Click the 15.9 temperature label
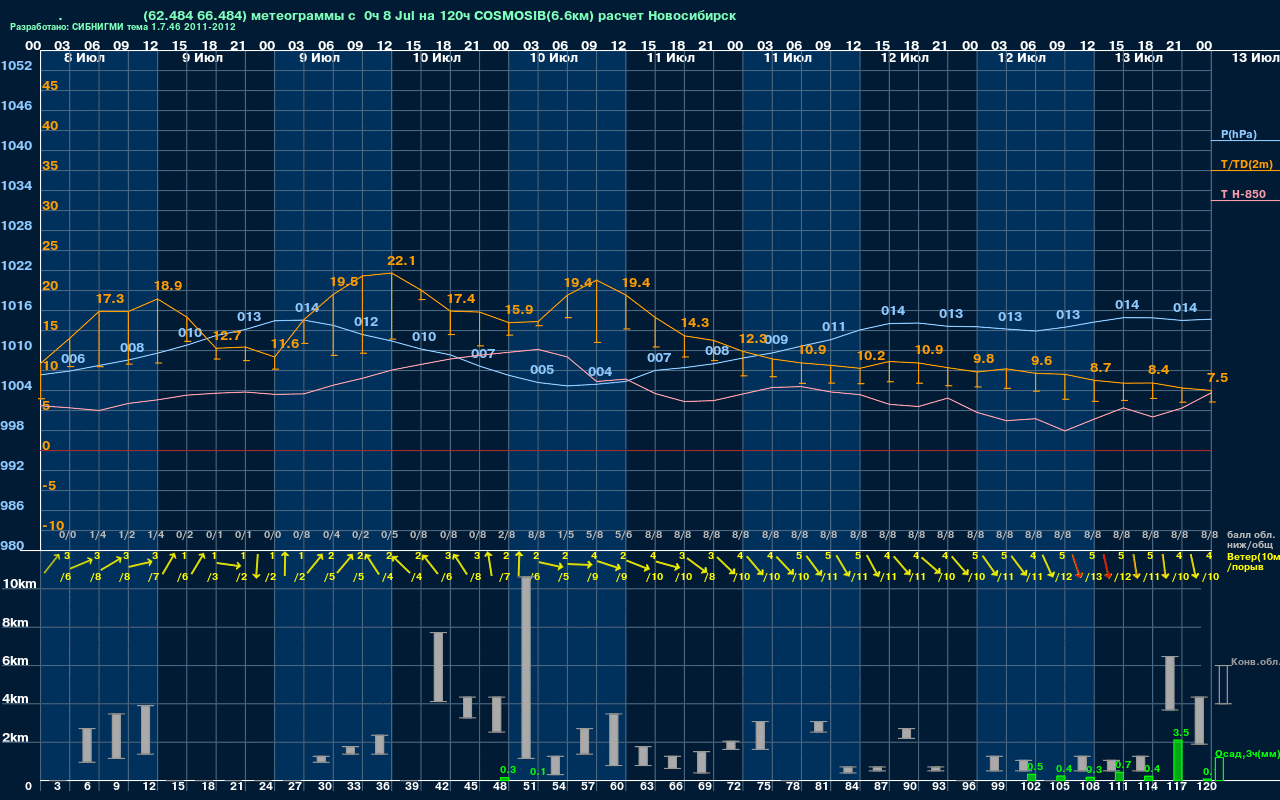The image size is (1280, 800). (x=520, y=310)
